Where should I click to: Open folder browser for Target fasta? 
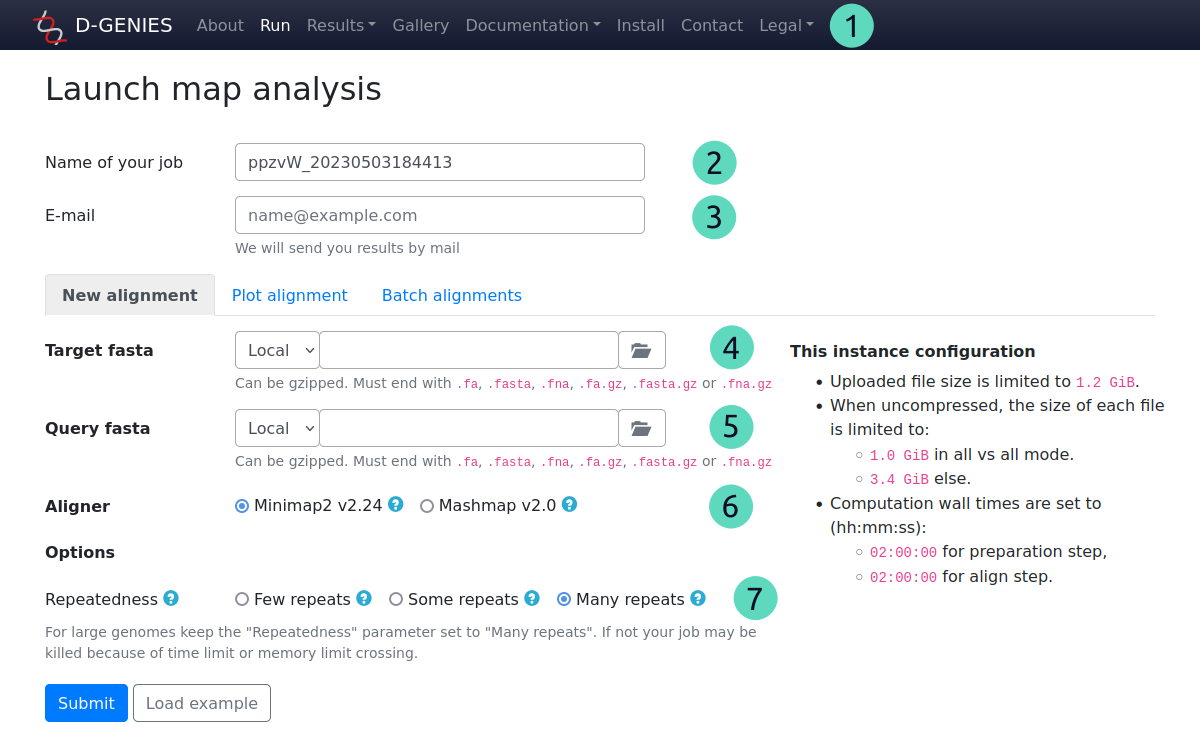click(641, 350)
